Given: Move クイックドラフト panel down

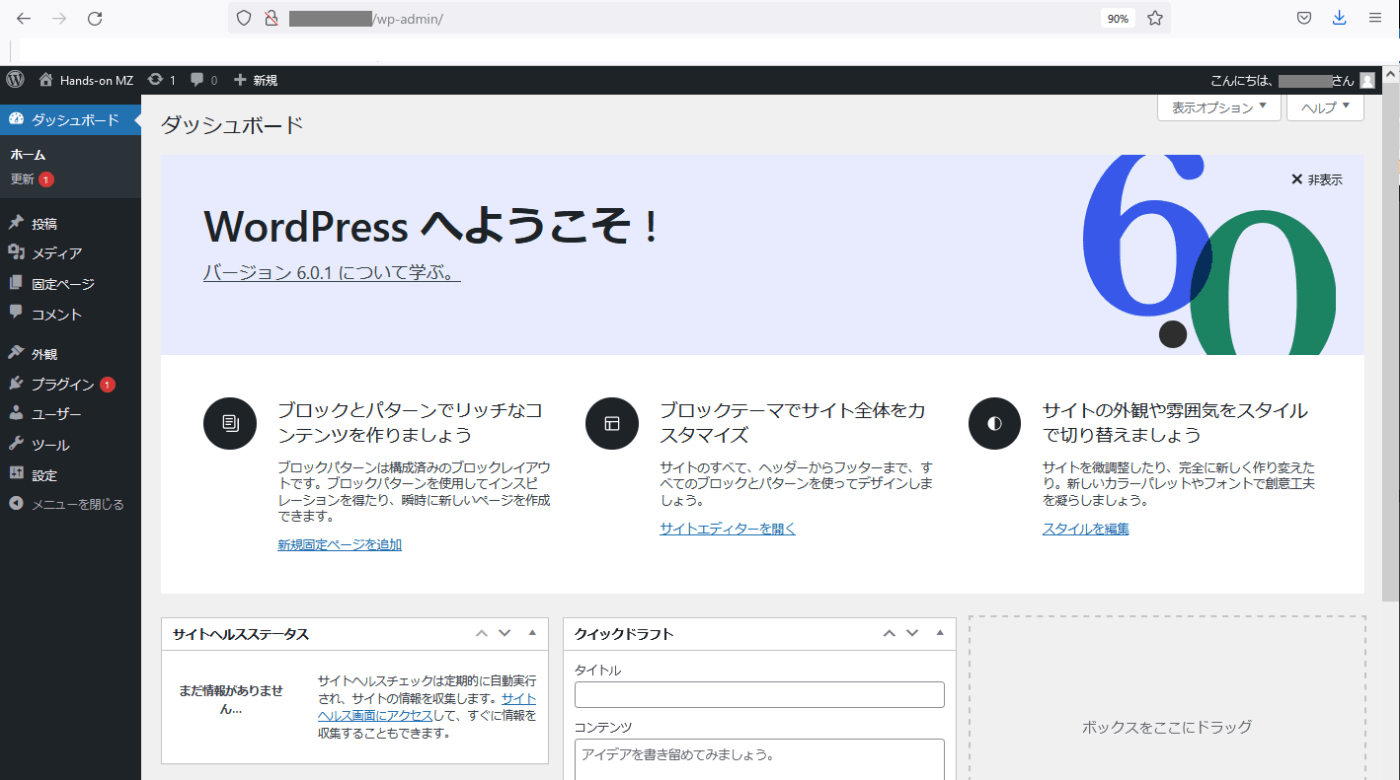Looking at the screenshot, I should click(x=912, y=633).
